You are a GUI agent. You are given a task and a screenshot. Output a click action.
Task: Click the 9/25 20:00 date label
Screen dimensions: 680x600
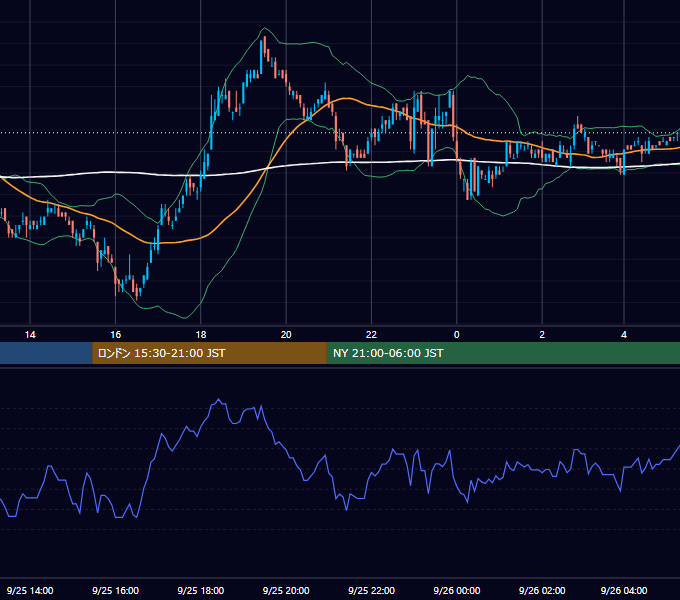286,590
